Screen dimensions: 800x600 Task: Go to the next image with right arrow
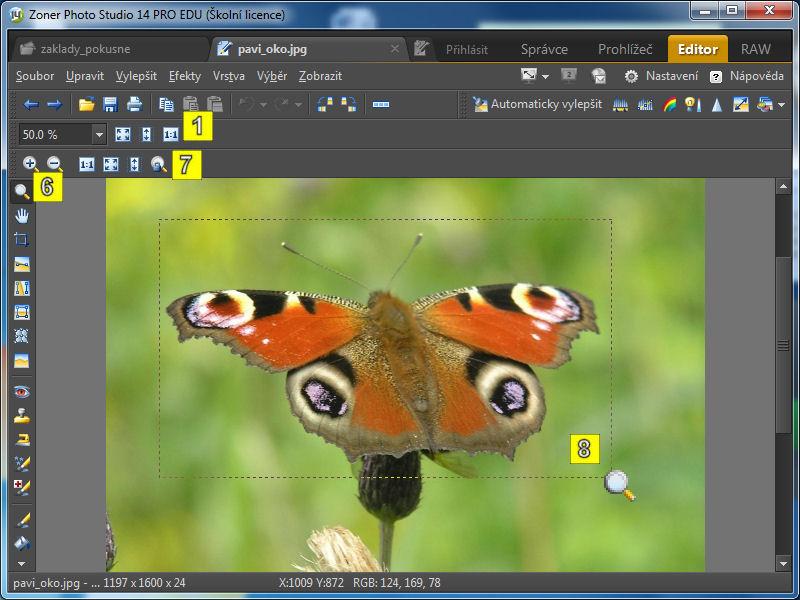point(55,105)
